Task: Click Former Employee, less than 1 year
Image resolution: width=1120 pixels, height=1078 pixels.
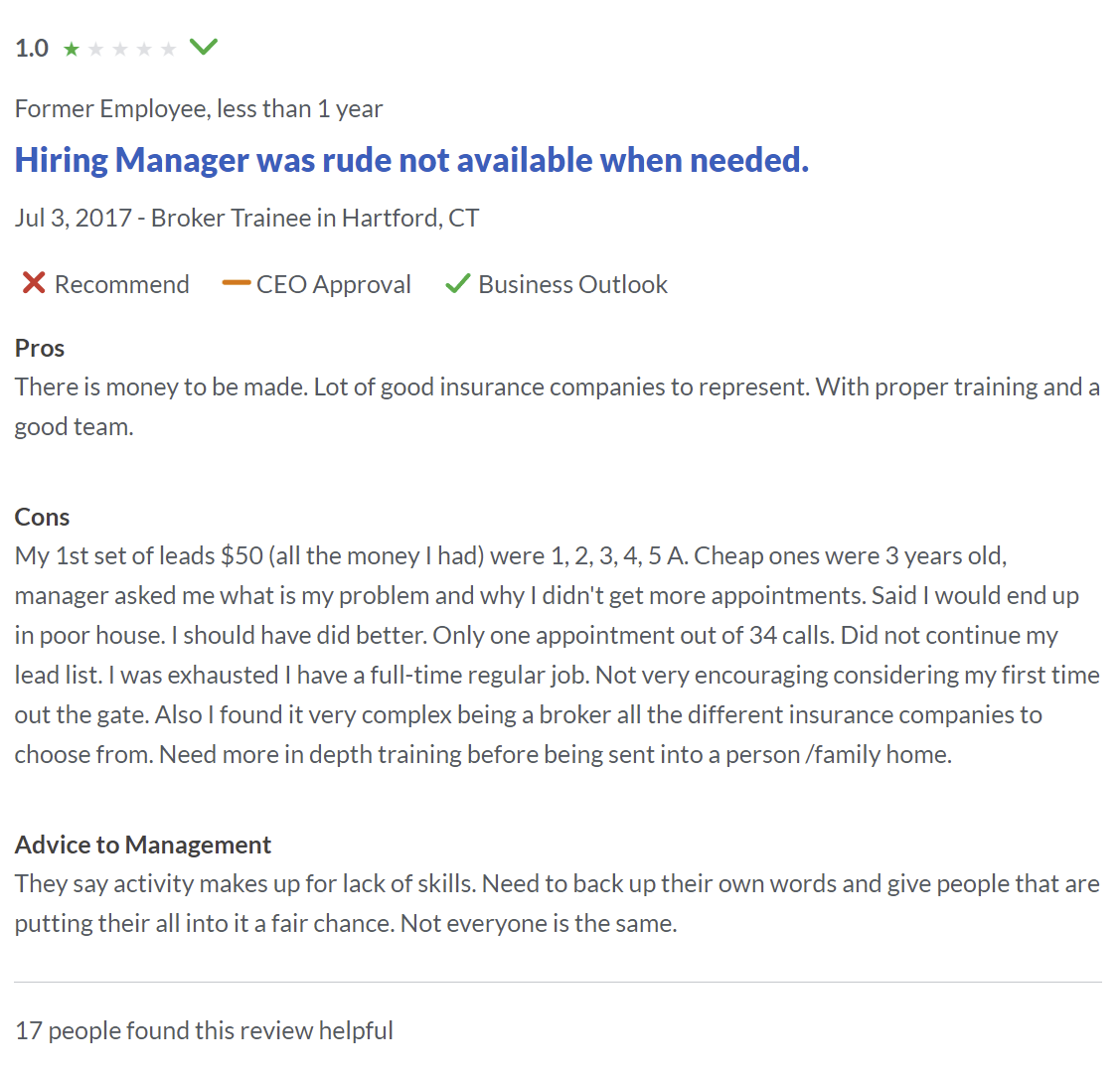Action: tap(199, 108)
